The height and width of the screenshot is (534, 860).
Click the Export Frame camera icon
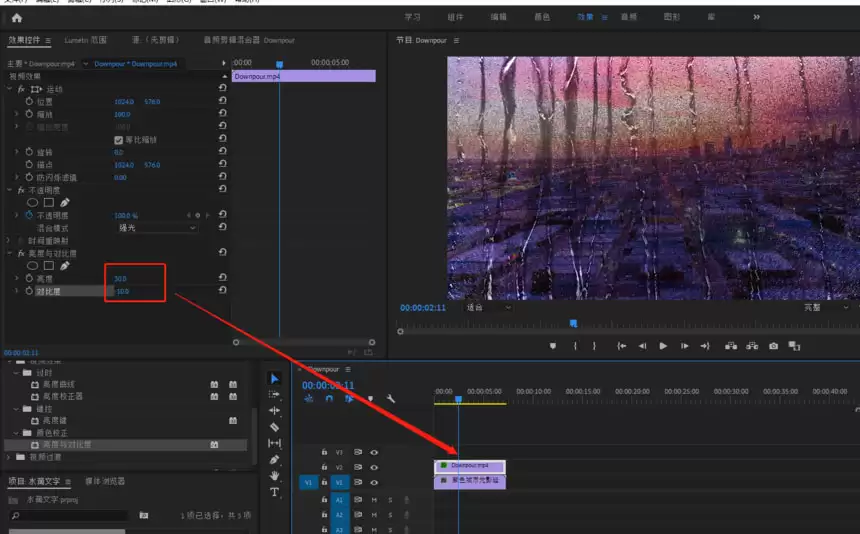tap(773, 346)
